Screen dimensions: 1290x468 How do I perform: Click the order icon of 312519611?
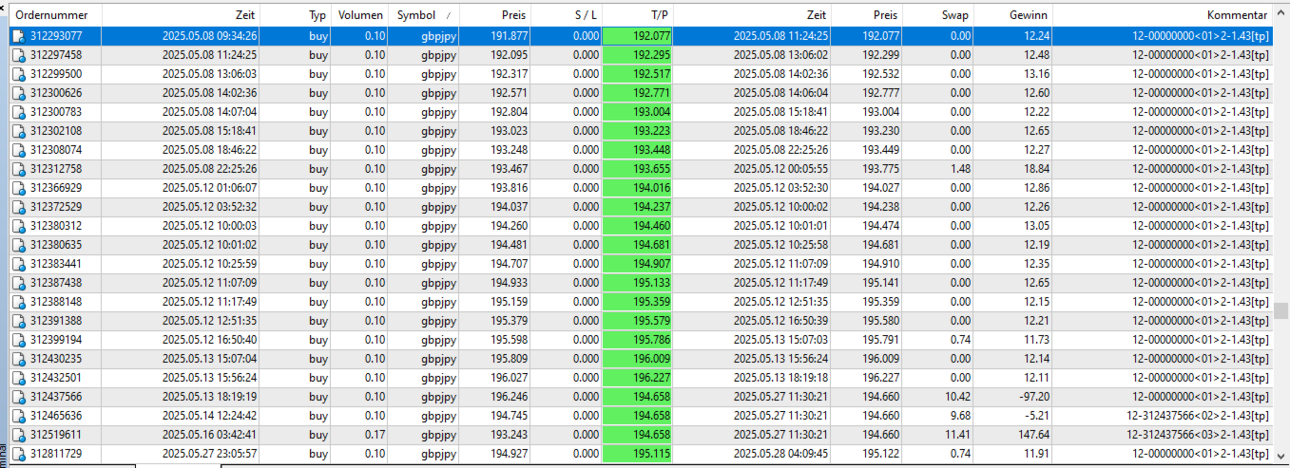[x=18, y=434]
